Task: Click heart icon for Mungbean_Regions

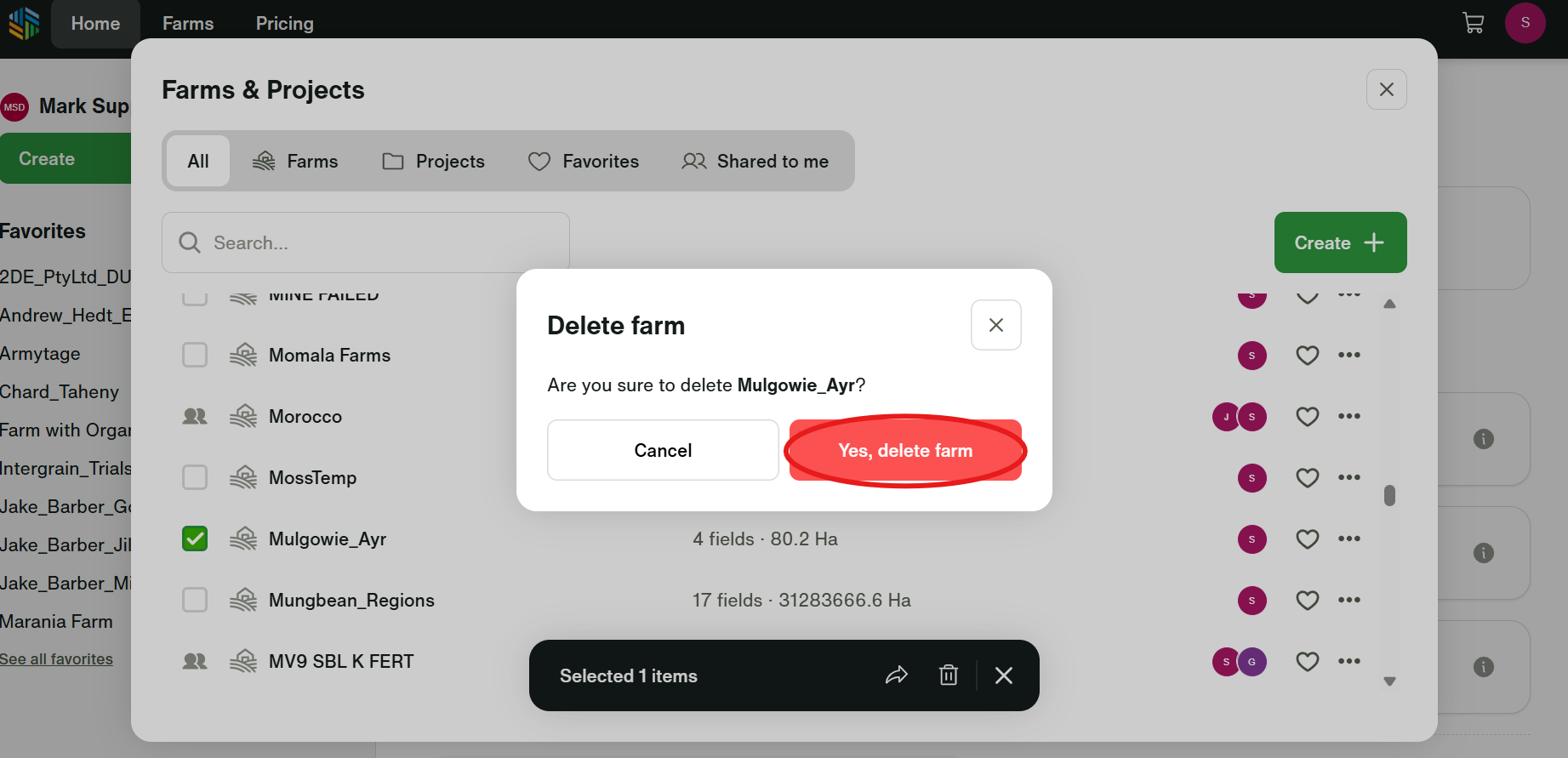Action: pos(1308,601)
